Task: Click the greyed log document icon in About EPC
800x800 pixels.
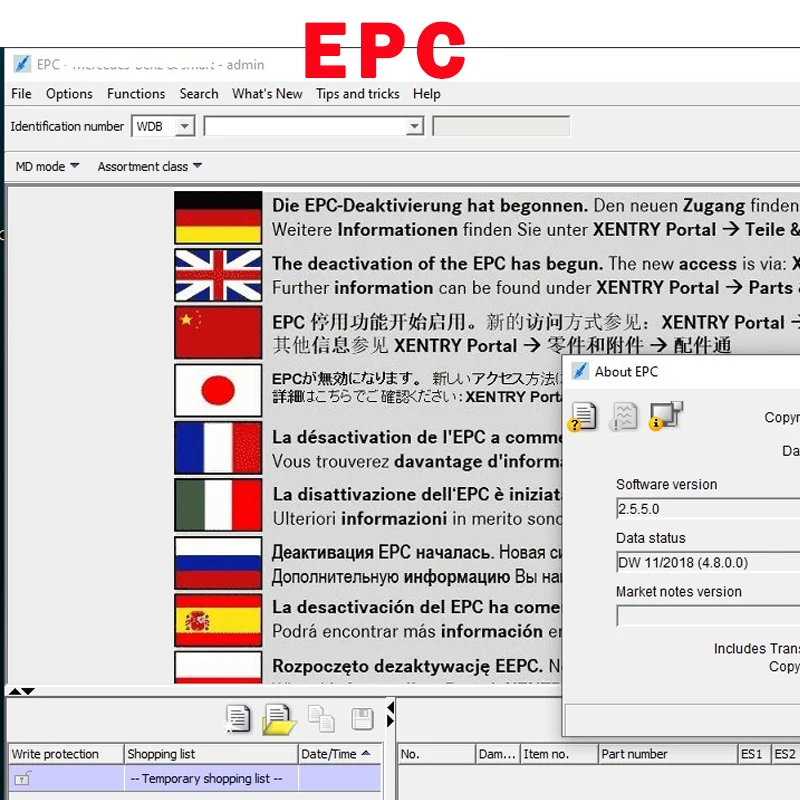Action: [623, 417]
